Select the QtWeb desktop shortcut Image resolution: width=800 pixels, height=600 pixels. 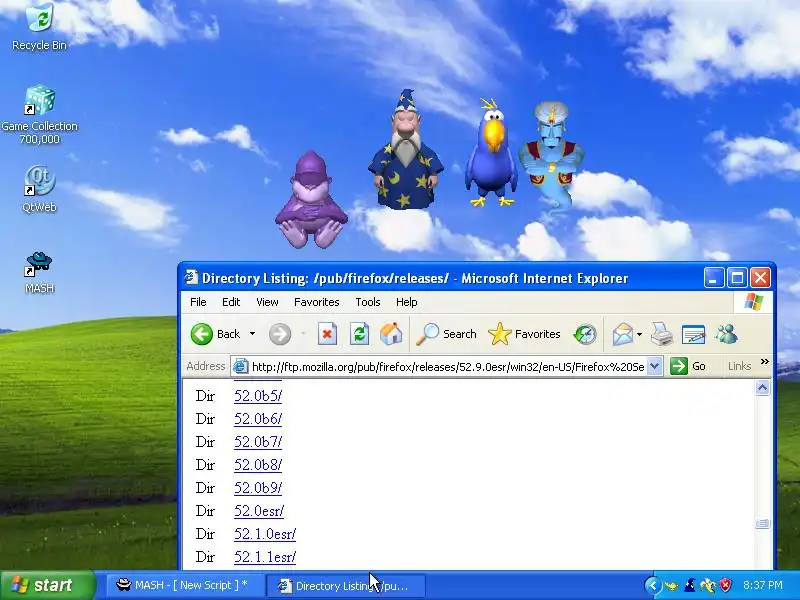(x=39, y=189)
